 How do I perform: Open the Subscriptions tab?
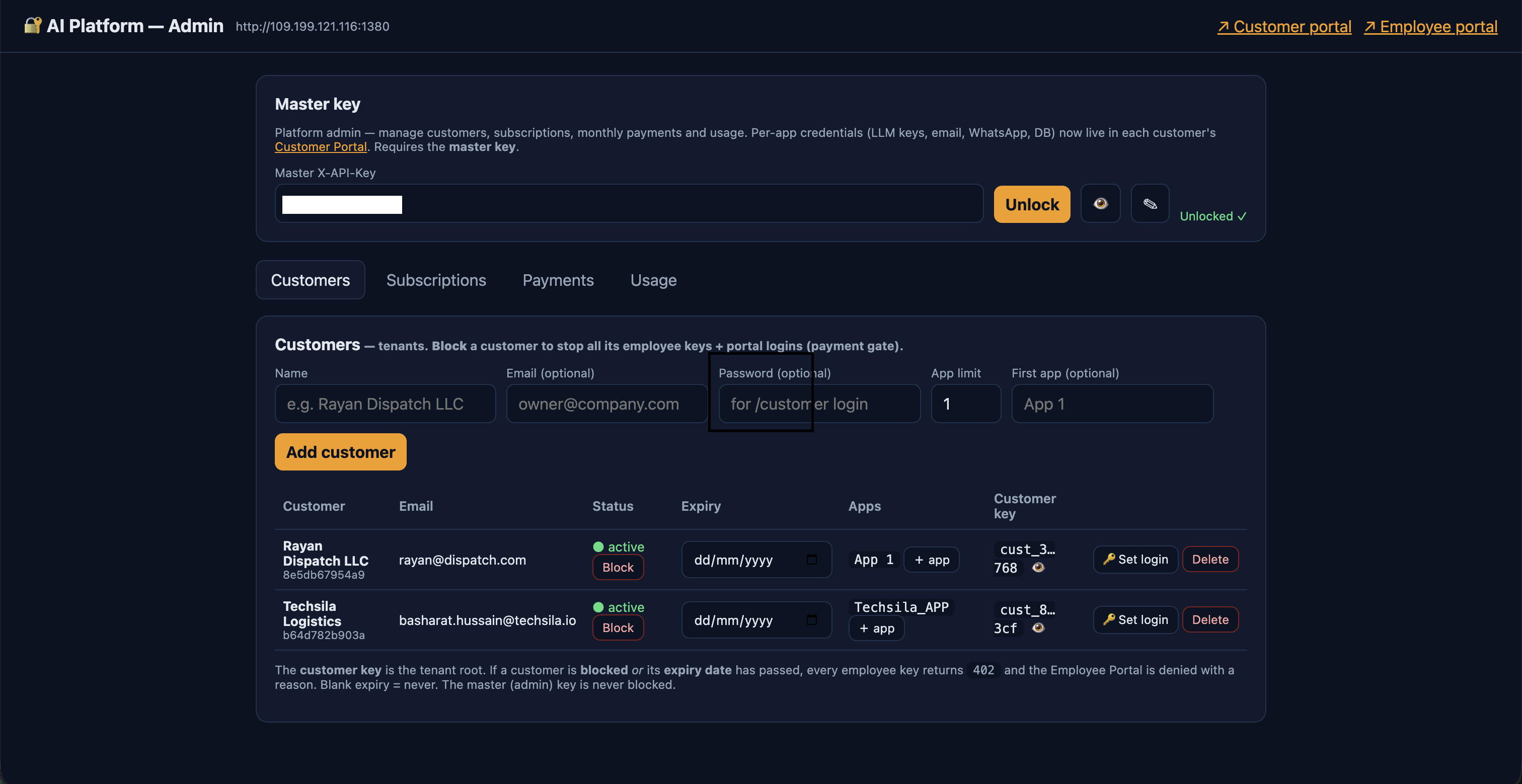436,280
